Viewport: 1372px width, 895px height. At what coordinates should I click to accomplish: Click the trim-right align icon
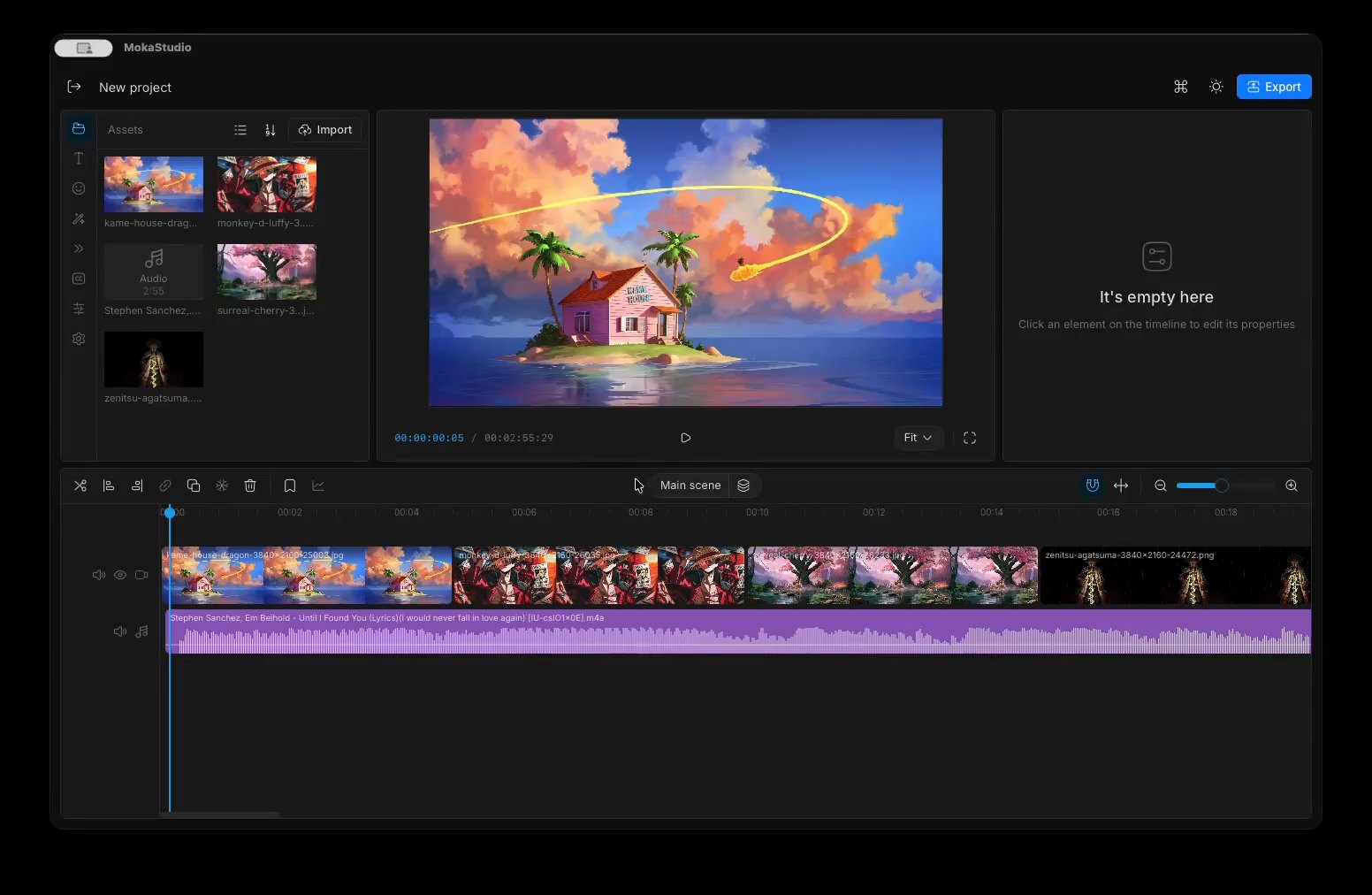(137, 486)
